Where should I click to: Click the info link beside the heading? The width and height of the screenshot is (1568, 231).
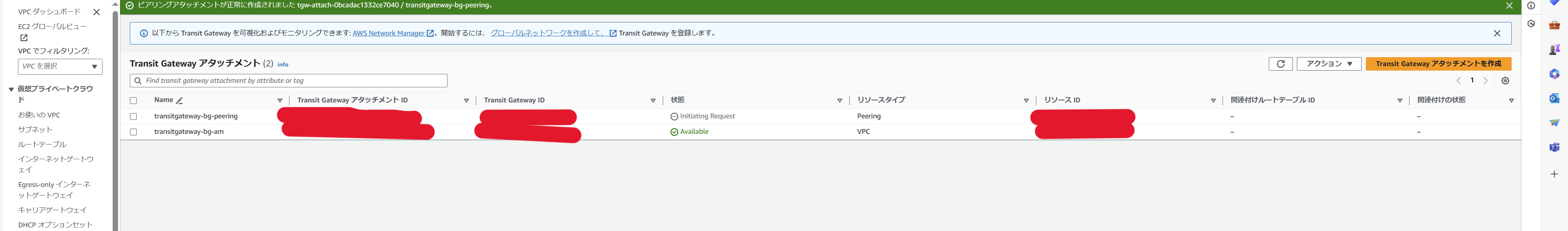(x=283, y=64)
